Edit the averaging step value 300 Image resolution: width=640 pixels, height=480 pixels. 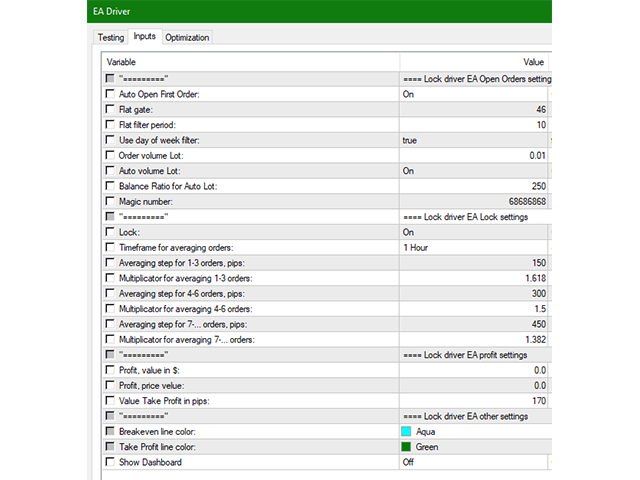point(473,293)
